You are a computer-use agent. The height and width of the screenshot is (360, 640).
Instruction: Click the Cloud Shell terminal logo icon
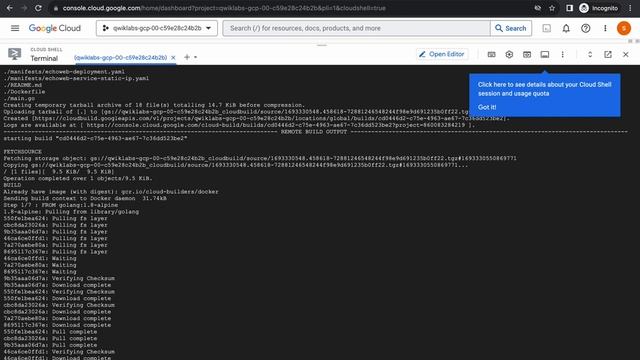point(15,54)
